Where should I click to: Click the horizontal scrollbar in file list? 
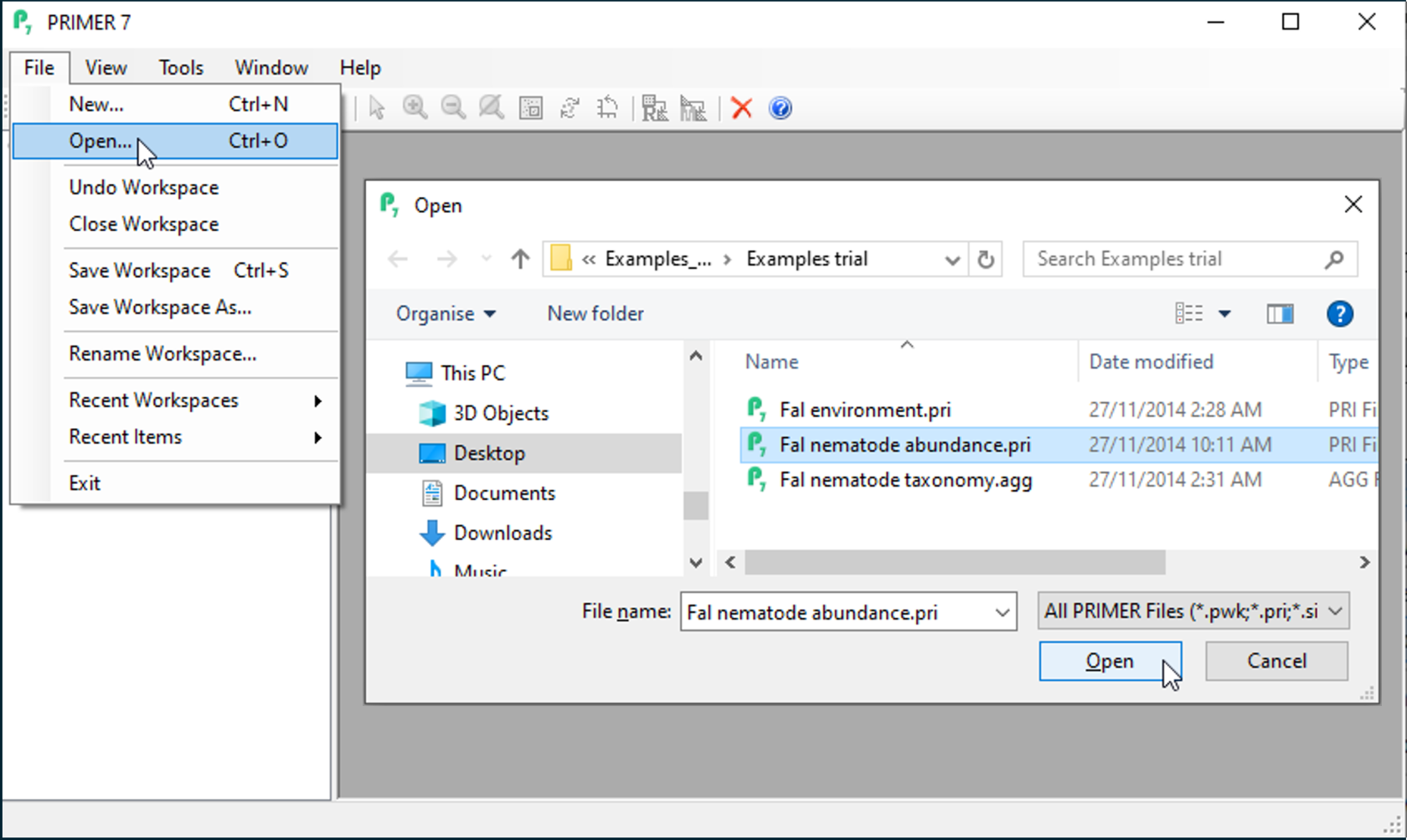pyautogui.click(x=954, y=563)
